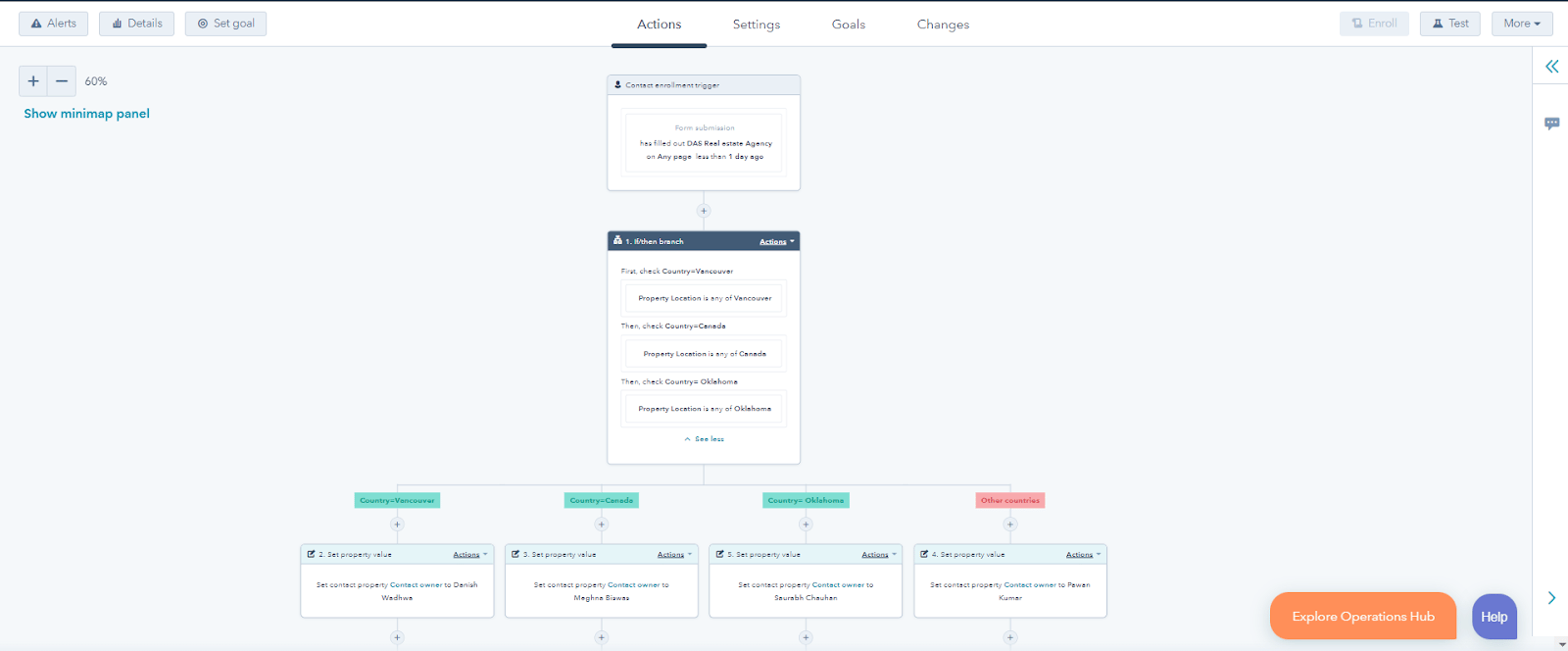Viewport: 1568px width, 651px height.
Task: Select the pink Other countries branch label
Action: click(x=1009, y=500)
